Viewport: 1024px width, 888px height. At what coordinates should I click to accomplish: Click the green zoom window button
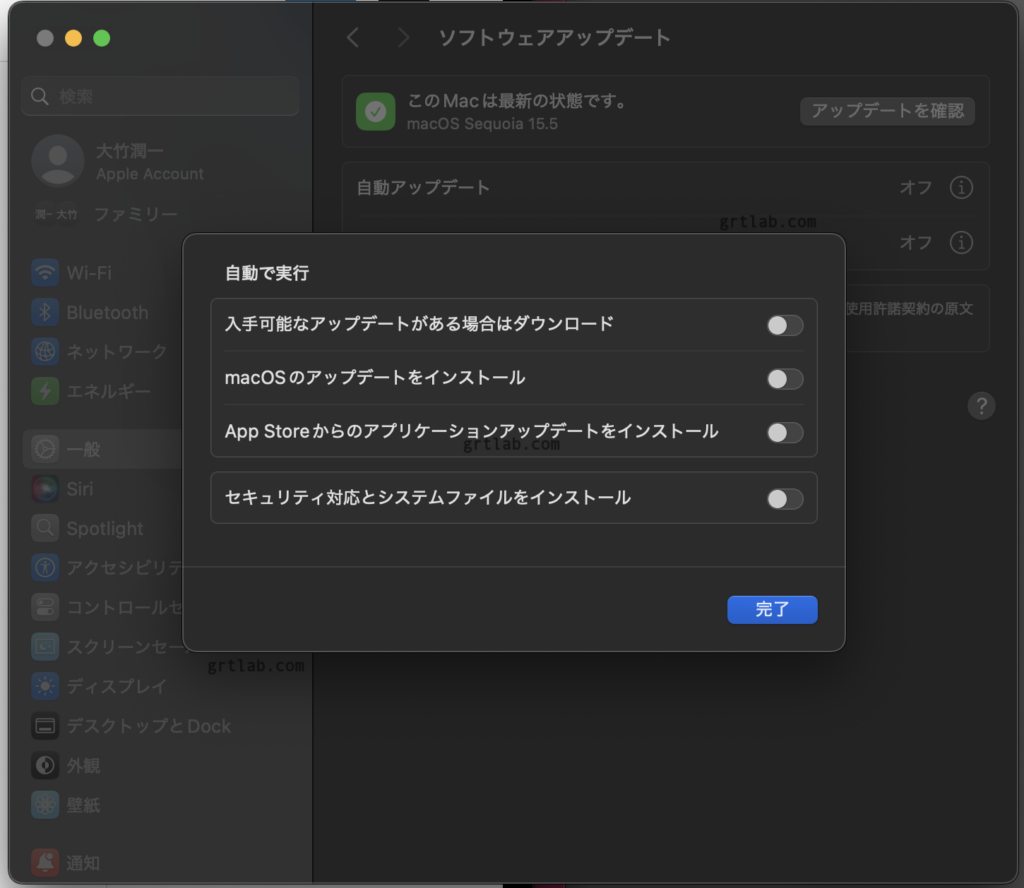(102, 39)
